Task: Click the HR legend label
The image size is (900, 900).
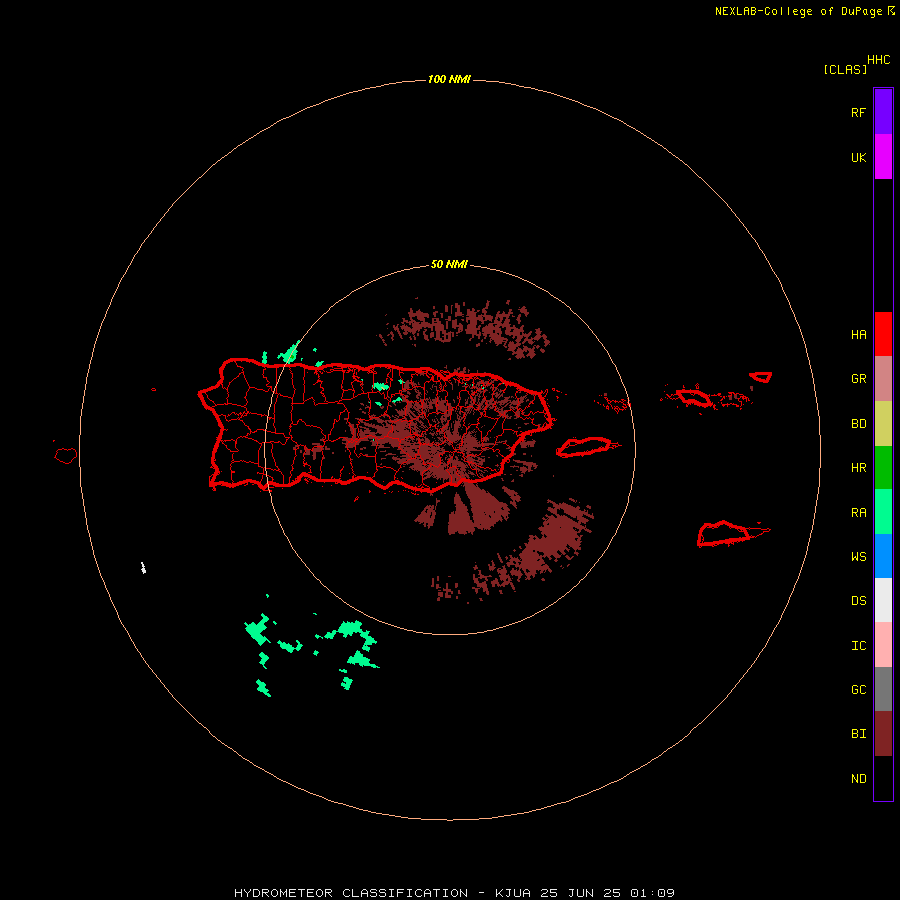Action: tap(858, 468)
